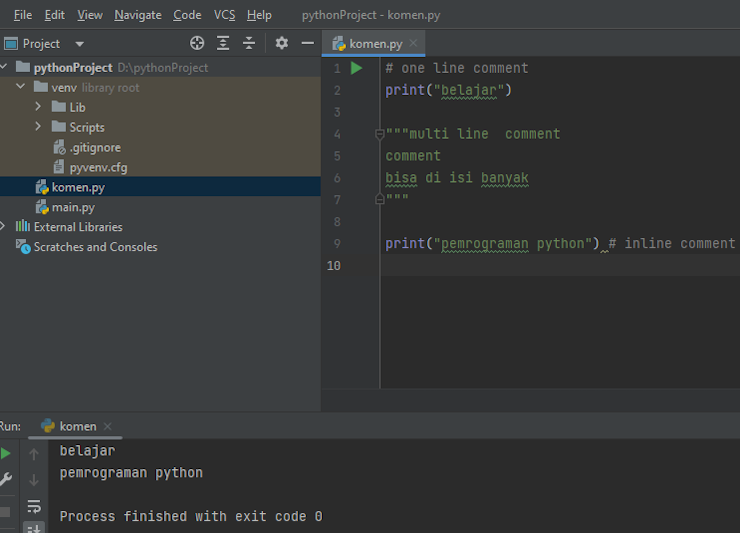Click the fold end marker at line 7

click(379, 199)
